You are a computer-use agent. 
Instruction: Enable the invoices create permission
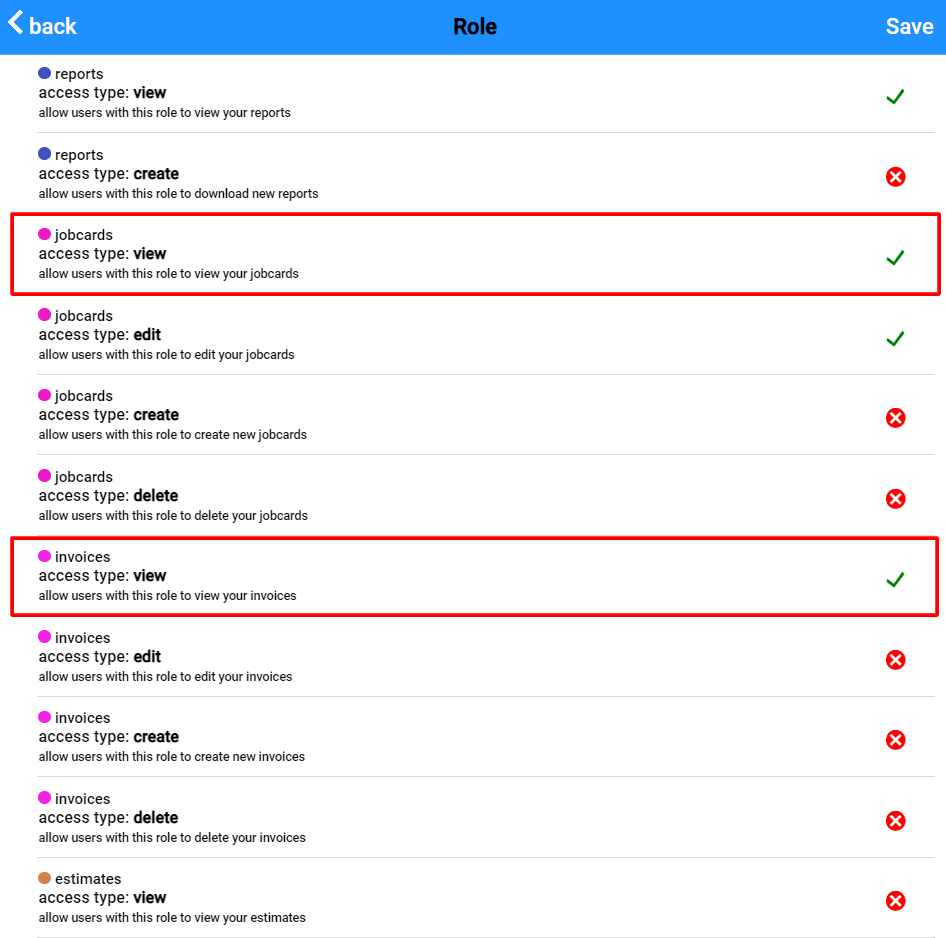pos(895,740)
